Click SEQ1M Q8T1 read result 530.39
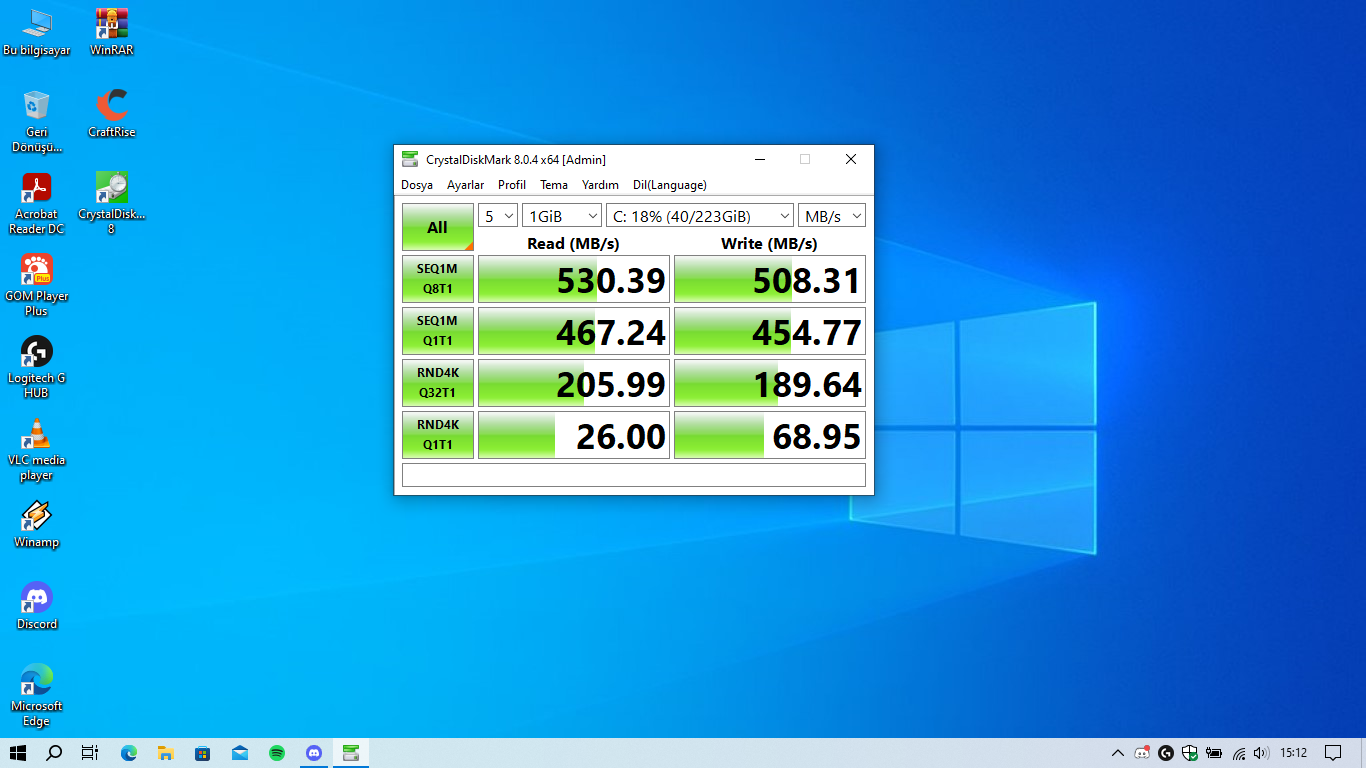The width and height of the screenshot is (1366, 768). pos(574,279)
